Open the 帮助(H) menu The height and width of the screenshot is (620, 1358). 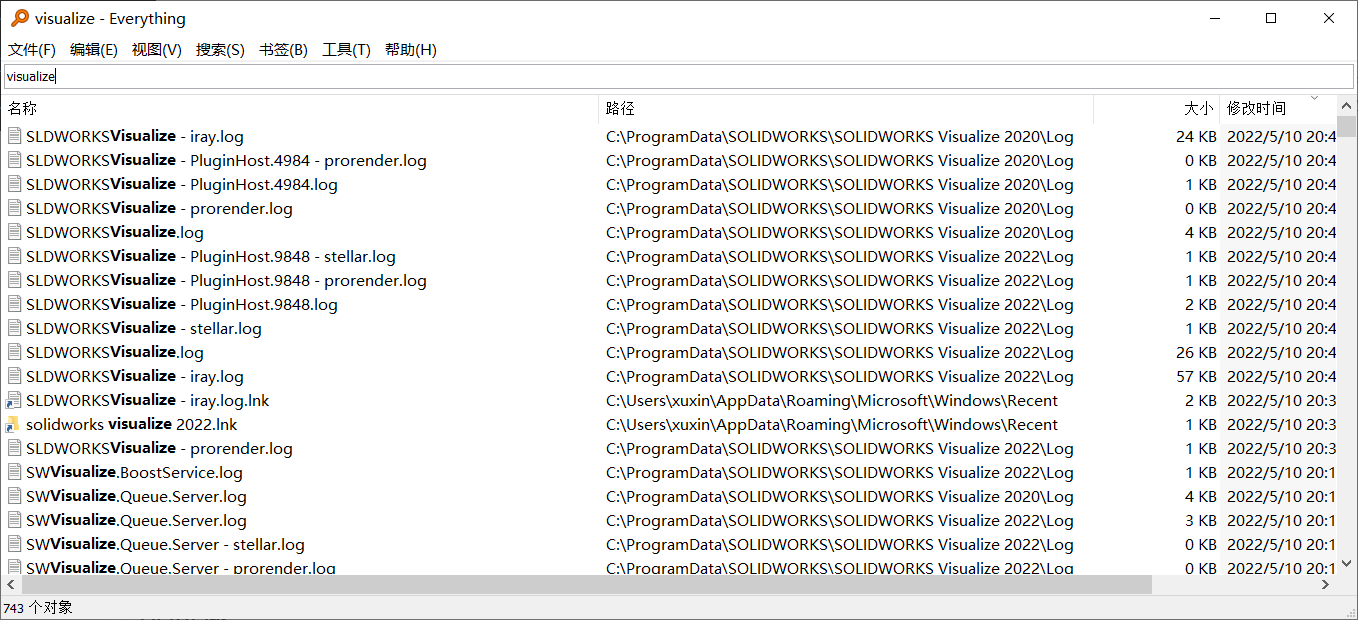(x=411, y=50)
